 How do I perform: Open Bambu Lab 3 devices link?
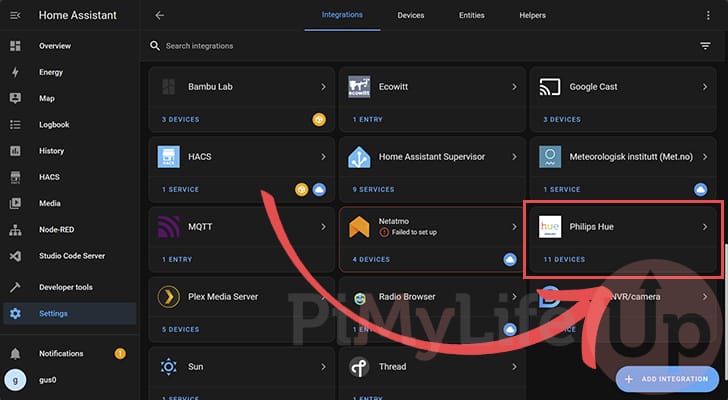point(180,120)
